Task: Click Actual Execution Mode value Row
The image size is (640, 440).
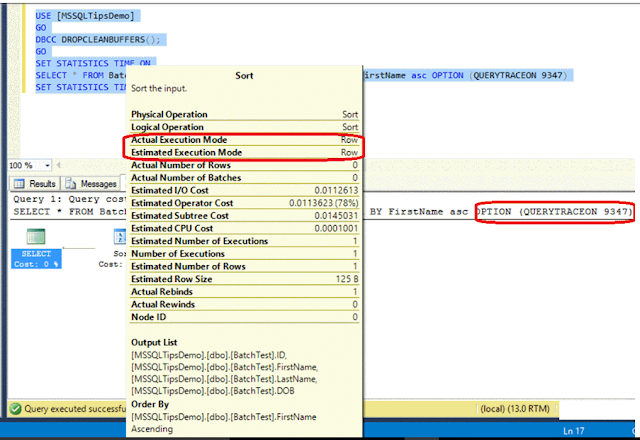Action: point(349,140)
